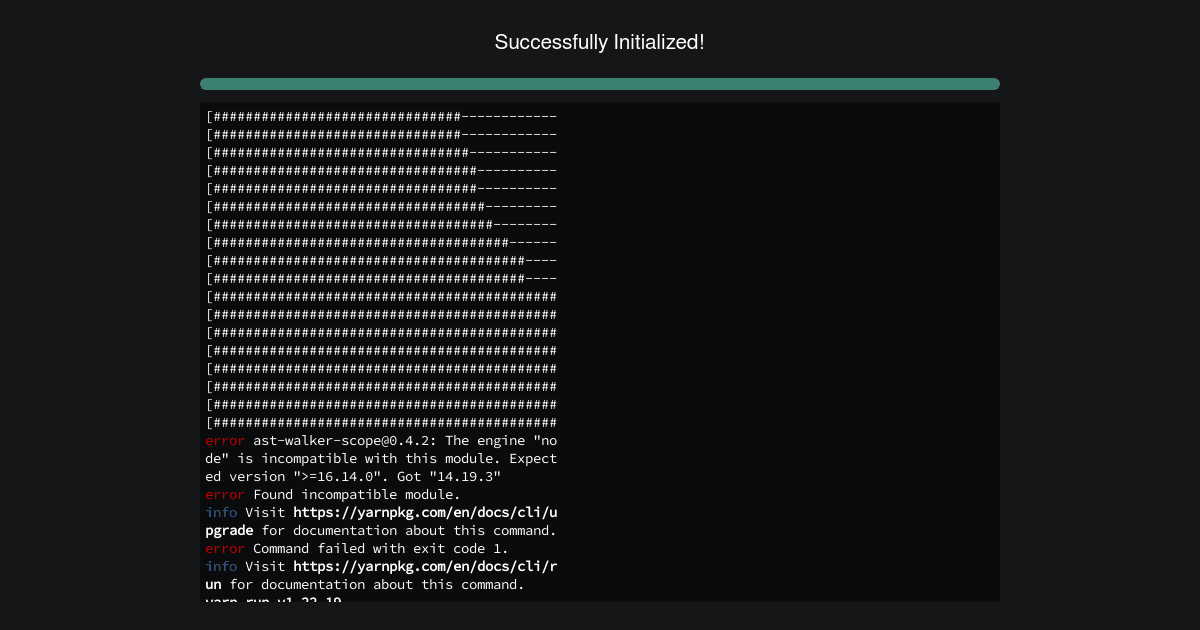Click the "error" label before "Command failed"
Image resolution: width=1200 pixels, height=630 pixels.
tap(225, 548)
